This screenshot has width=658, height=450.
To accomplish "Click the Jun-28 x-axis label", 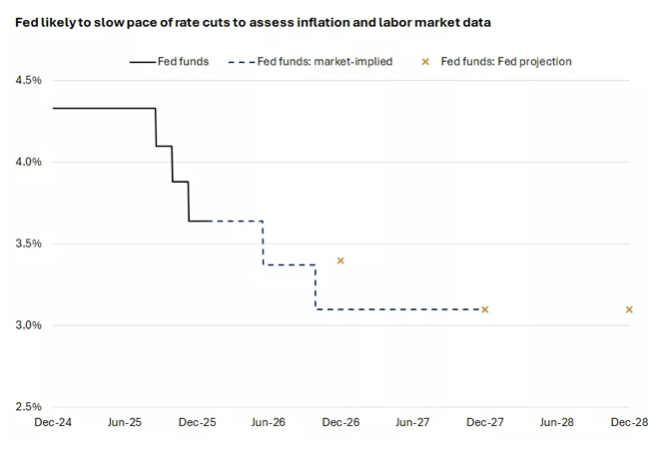I will (x=557, y=423).
